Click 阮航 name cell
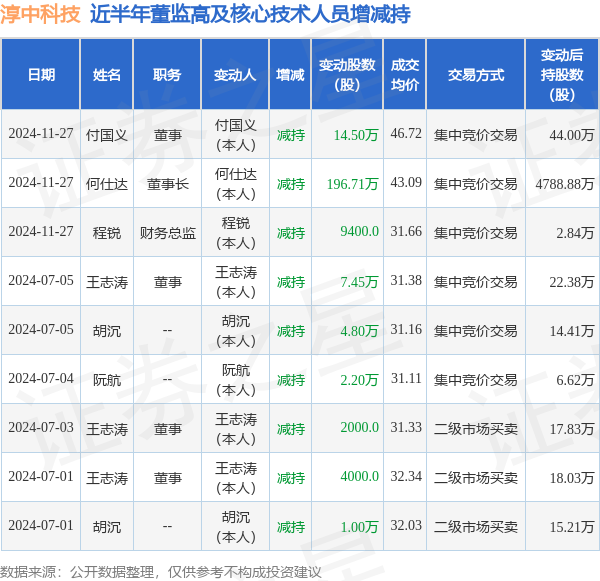600x581 pixels. (x=107, y=380)
